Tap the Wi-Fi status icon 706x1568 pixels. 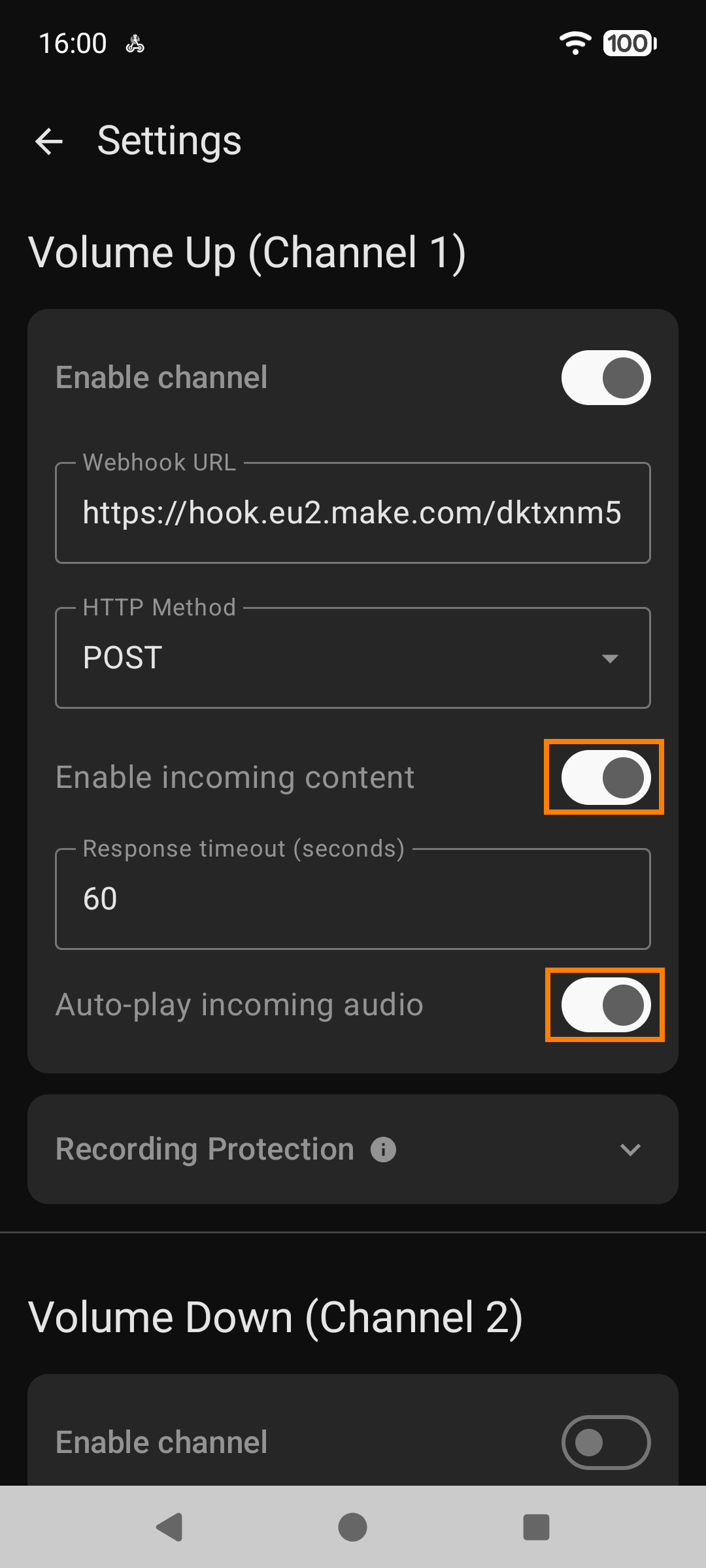point(575,43)
